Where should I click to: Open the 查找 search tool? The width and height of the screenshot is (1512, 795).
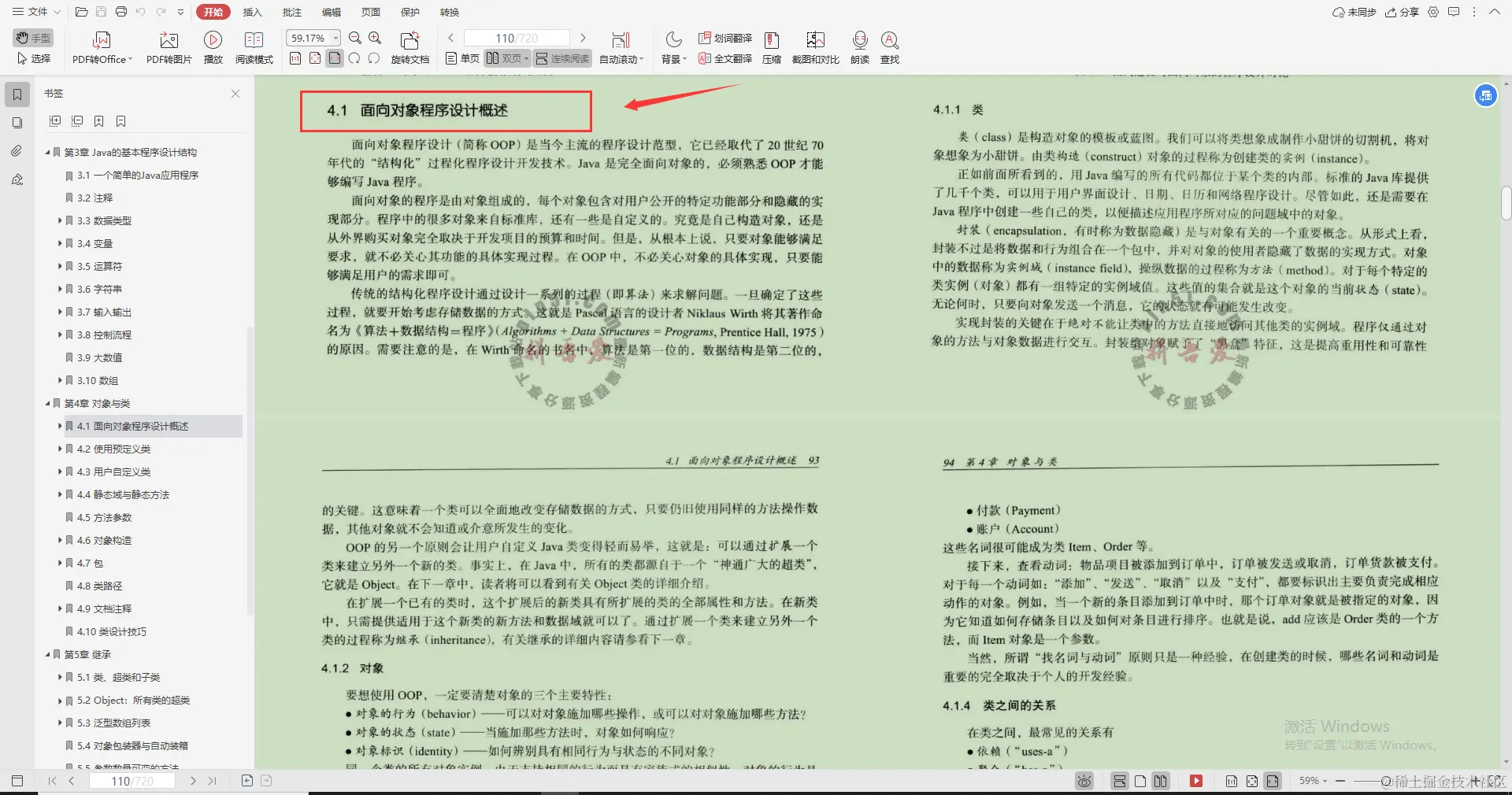pos(890,47)
